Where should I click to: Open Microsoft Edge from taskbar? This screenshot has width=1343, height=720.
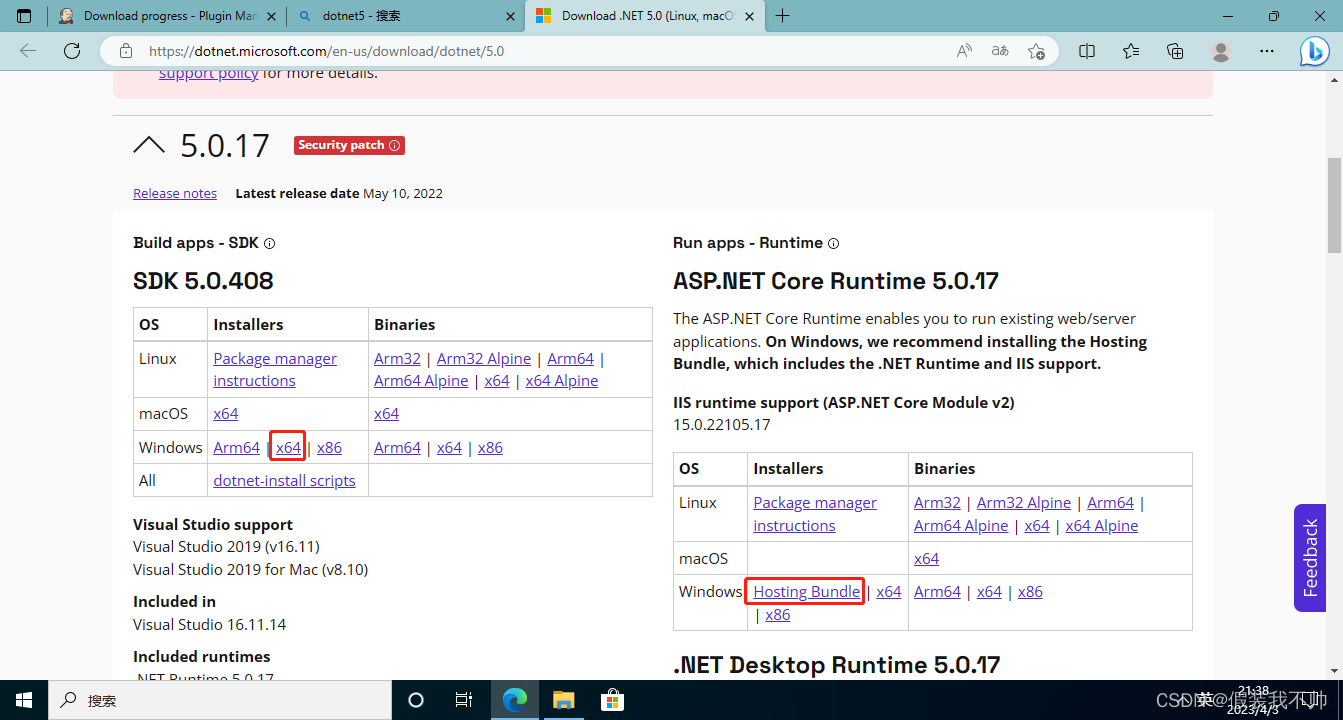pyautogui.click(x=515, y=700)
